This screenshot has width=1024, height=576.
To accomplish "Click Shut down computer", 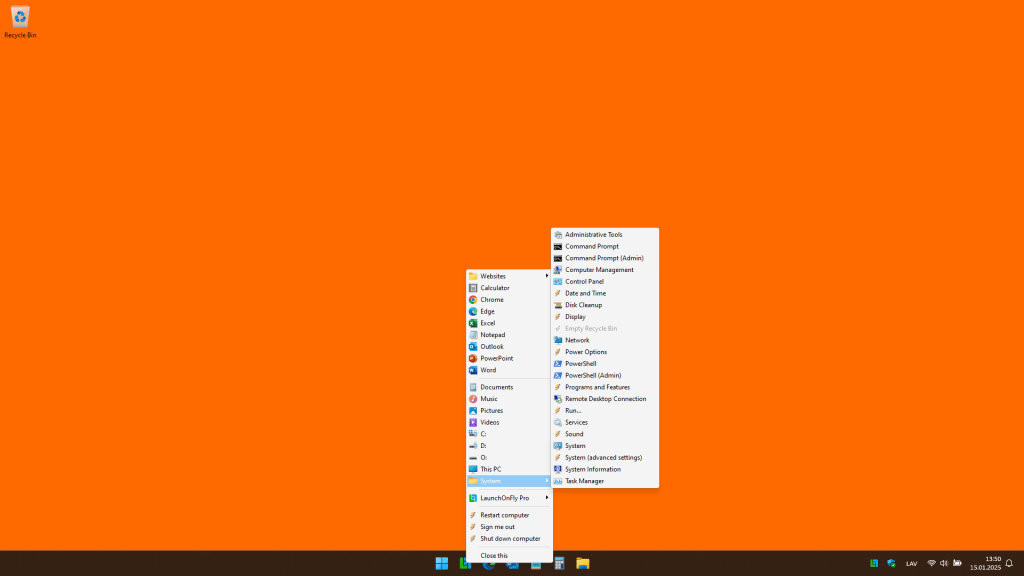I will (509, 539).
